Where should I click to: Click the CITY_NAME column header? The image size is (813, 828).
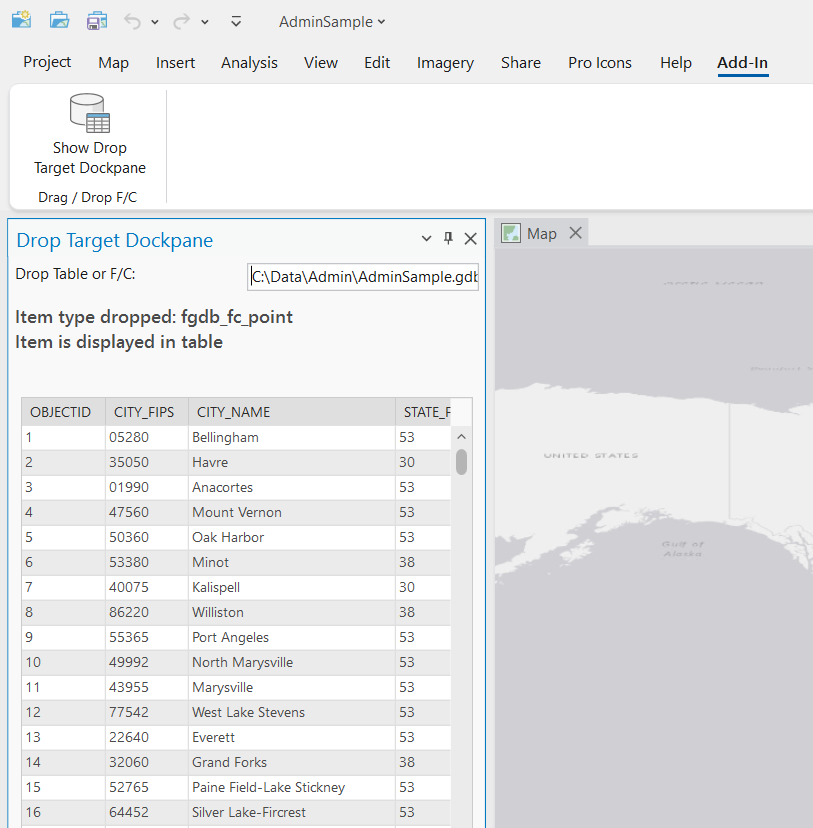point(292,412)
